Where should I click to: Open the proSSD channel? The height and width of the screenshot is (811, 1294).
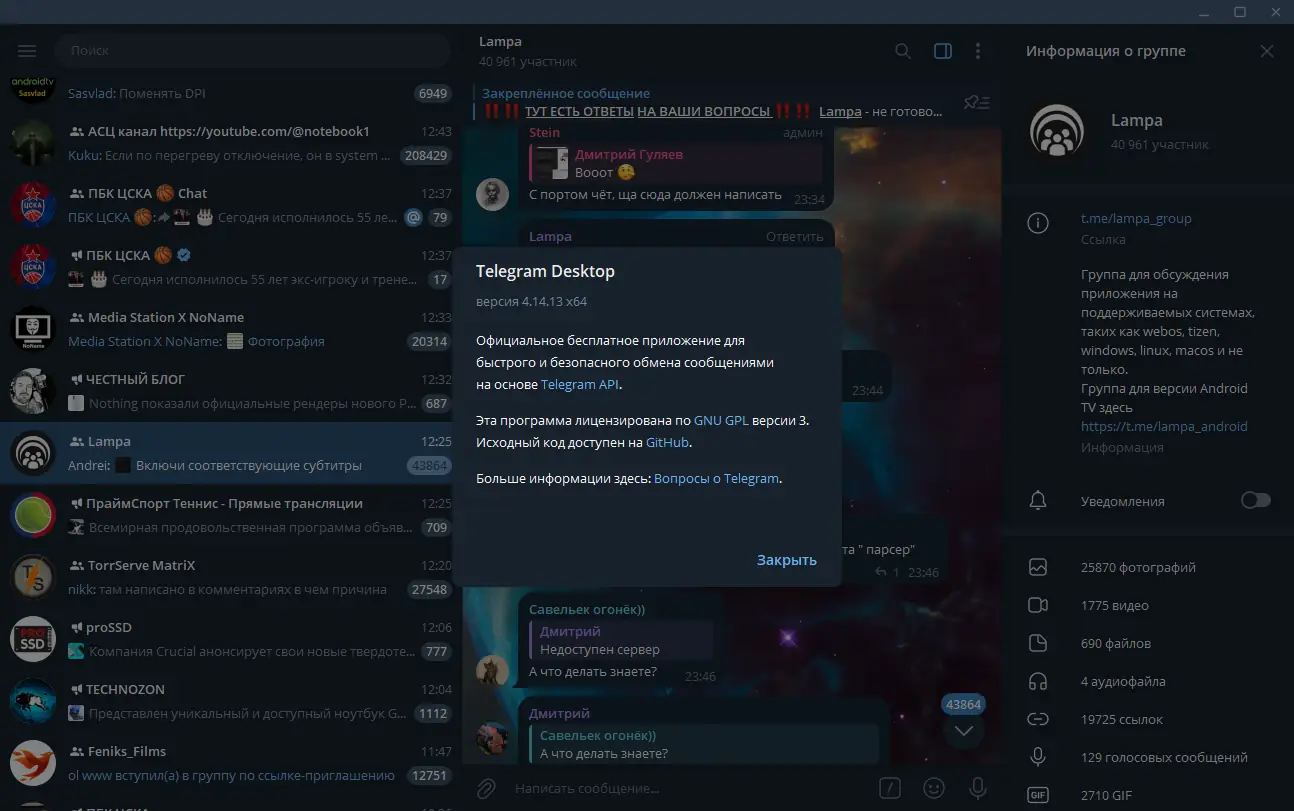point(230,639)
